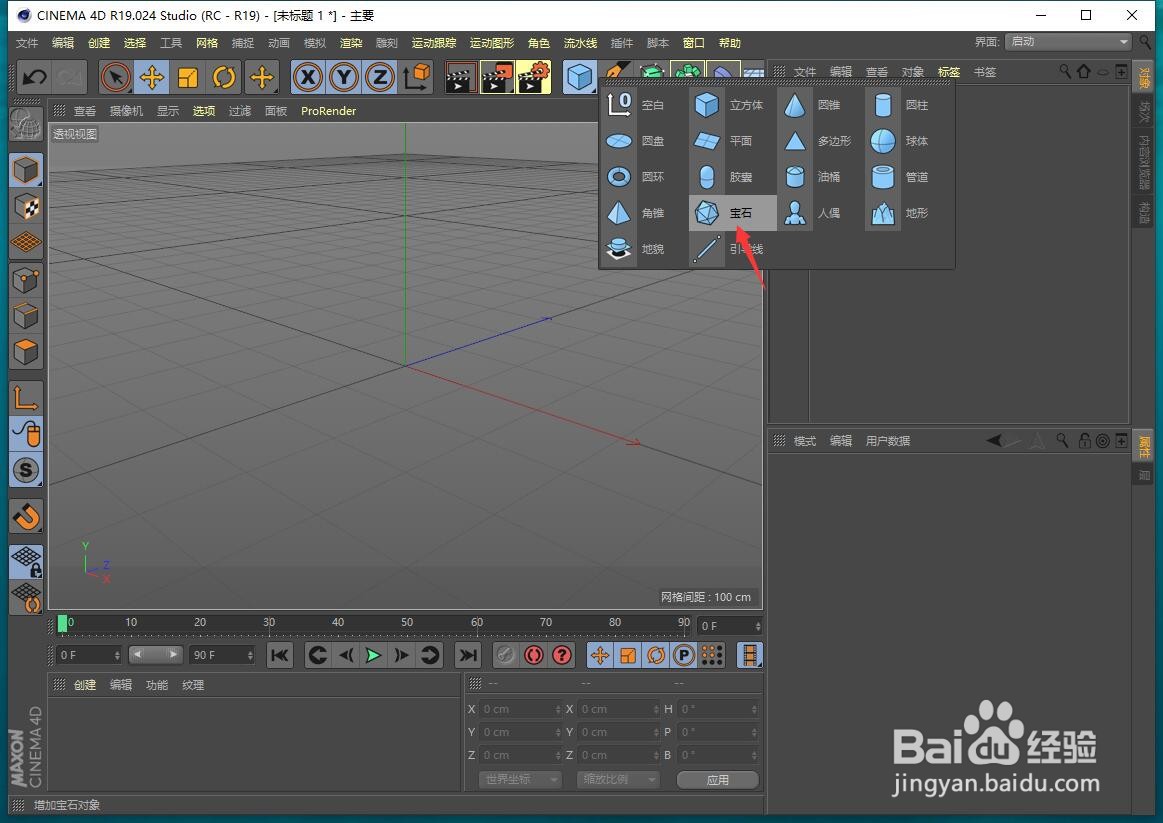The width and height of the screenshot is (1163, 823).
Task: Add a 多边形 polygon object
Action: [819, 141]
